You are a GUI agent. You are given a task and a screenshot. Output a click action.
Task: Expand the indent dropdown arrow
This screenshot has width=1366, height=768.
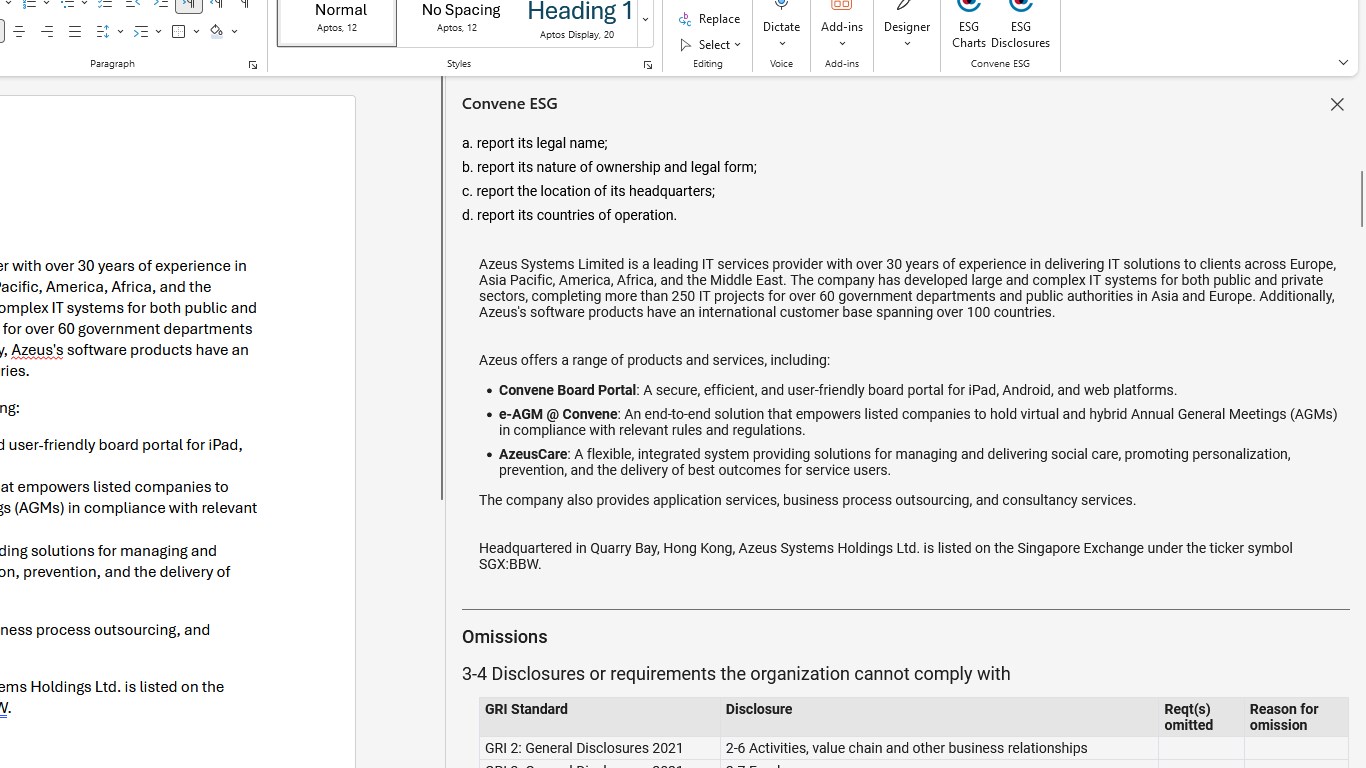click(158, 32)
